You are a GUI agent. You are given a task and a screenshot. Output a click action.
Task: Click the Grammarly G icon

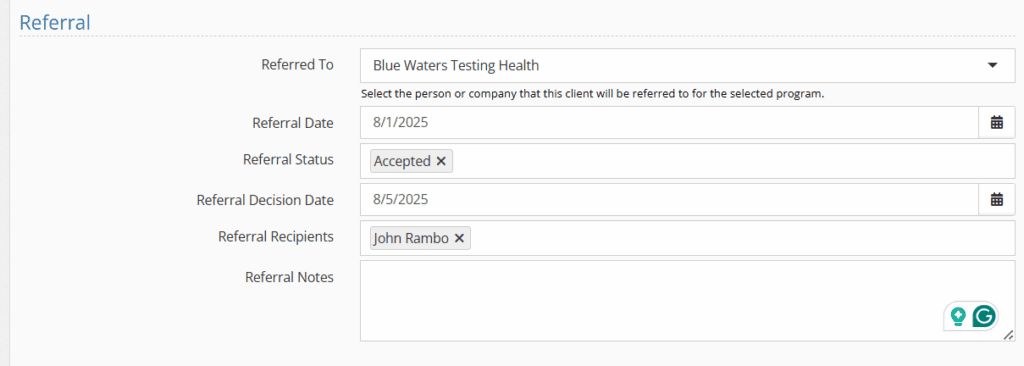pos(984,316)
